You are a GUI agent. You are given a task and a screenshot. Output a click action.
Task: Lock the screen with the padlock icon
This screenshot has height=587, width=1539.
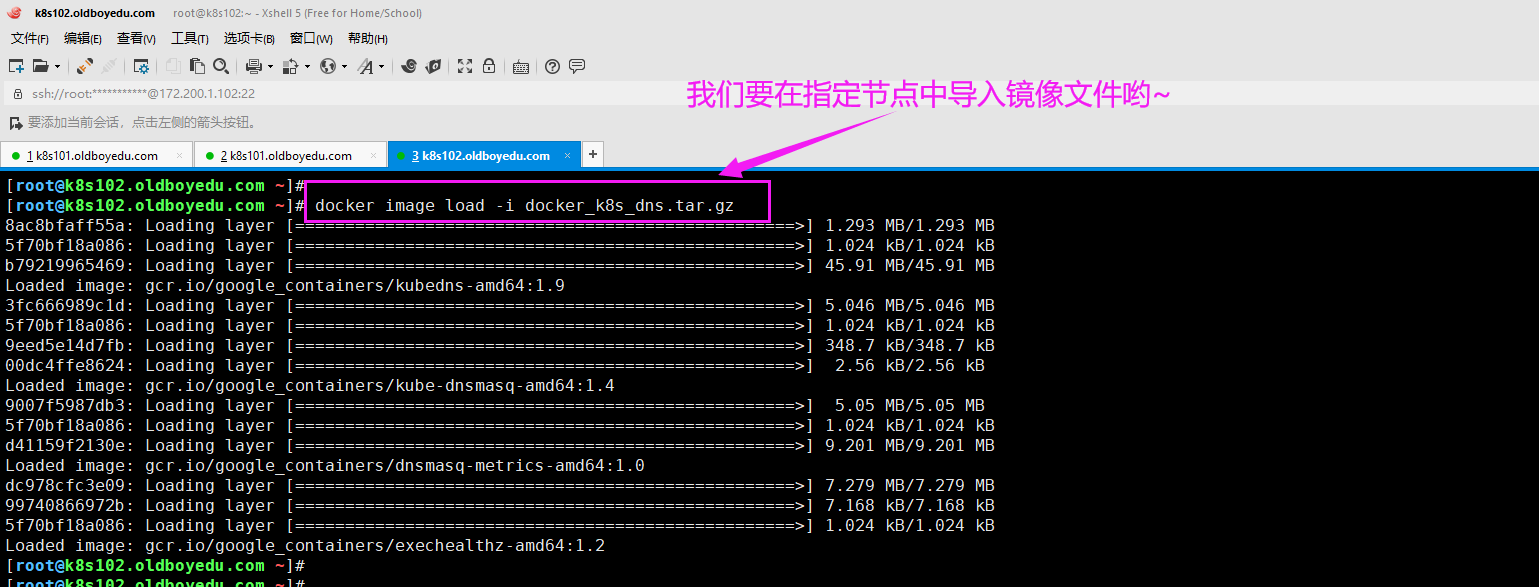point(489,66)
